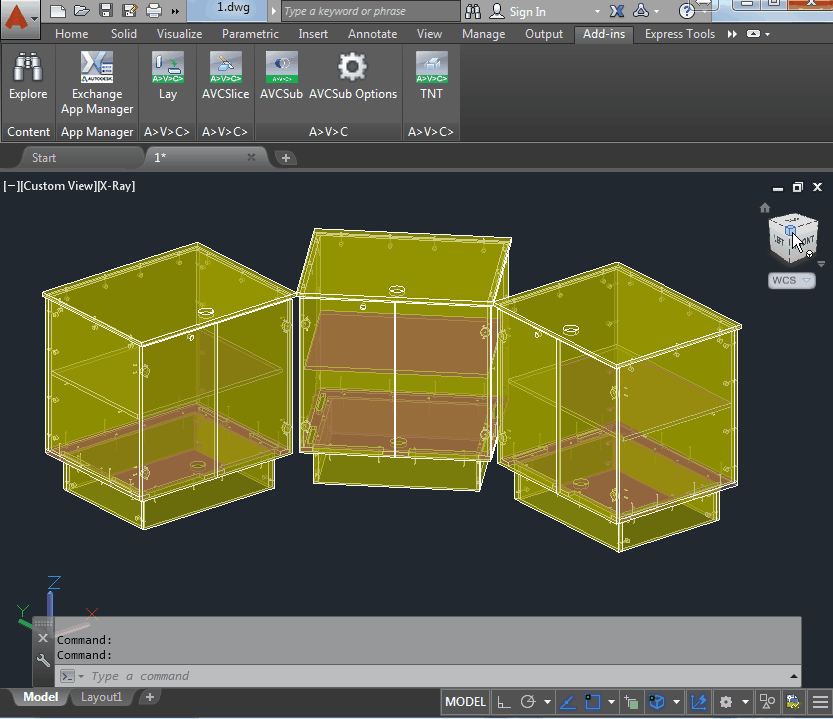Click the AVCSub ribbon button
The height and width of the screenshot is (719, 833).
coord(281,77)
